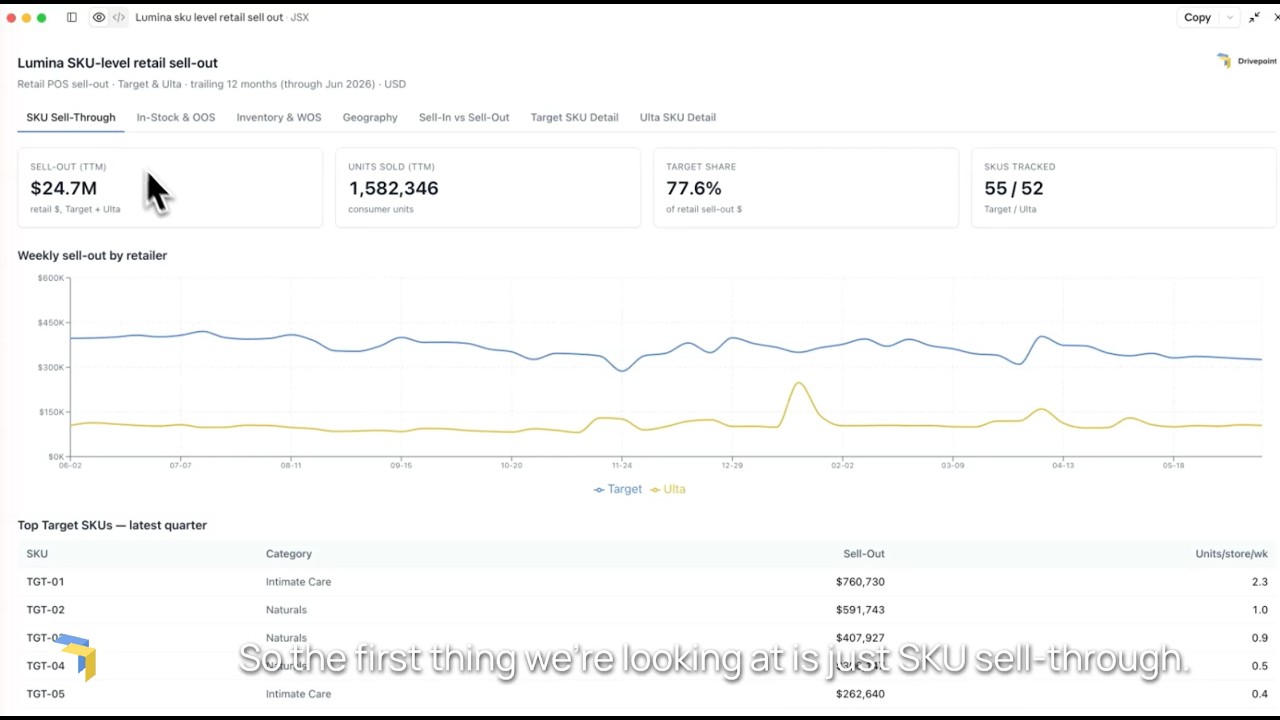Click the Sell-Out (TTM) $24.7M card
This screenshot has width=1280, height=720.
click(170, 188)
